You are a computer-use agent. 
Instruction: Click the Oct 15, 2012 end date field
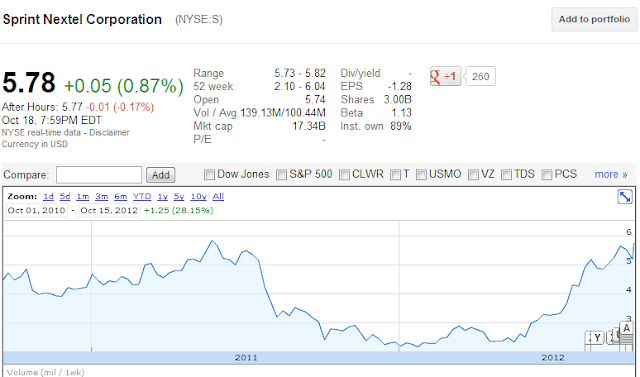coord(109,211)
